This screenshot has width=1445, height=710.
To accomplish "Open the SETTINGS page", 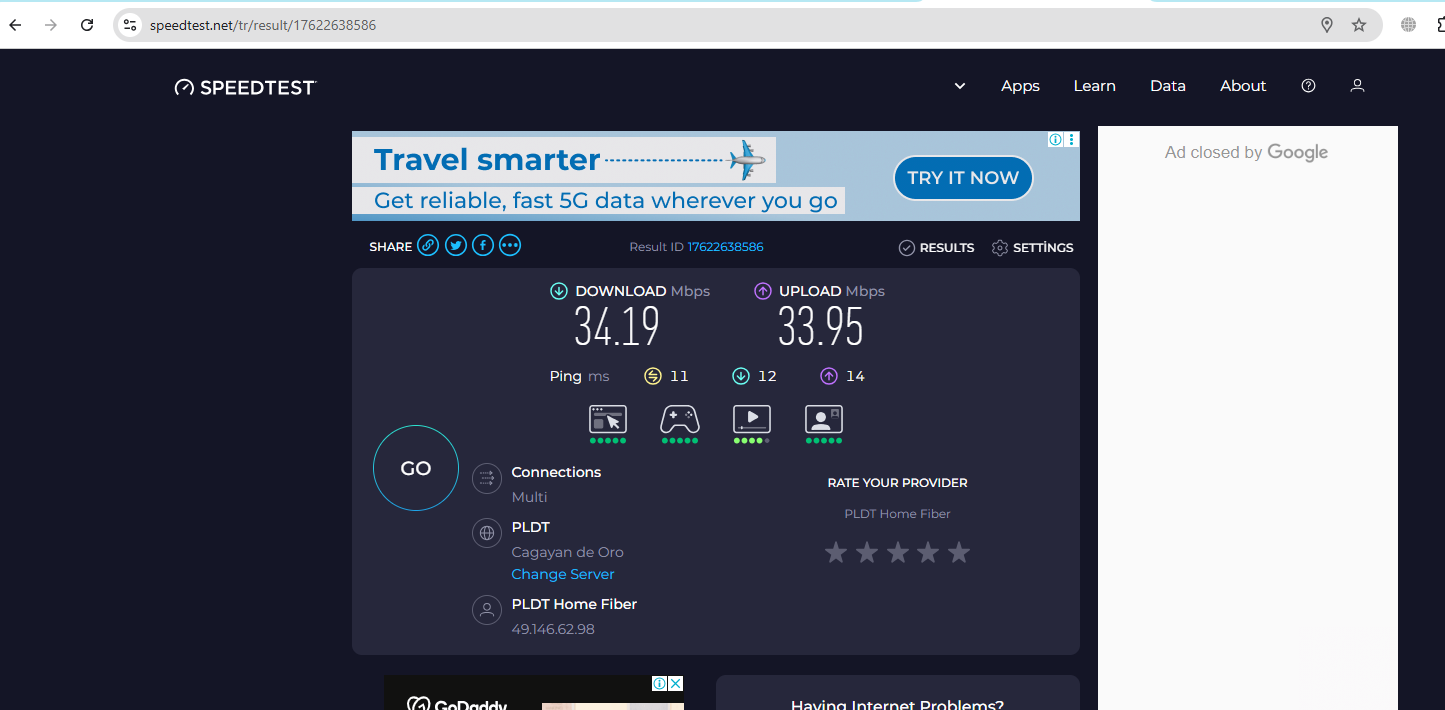I will (x=1032, y=248).
